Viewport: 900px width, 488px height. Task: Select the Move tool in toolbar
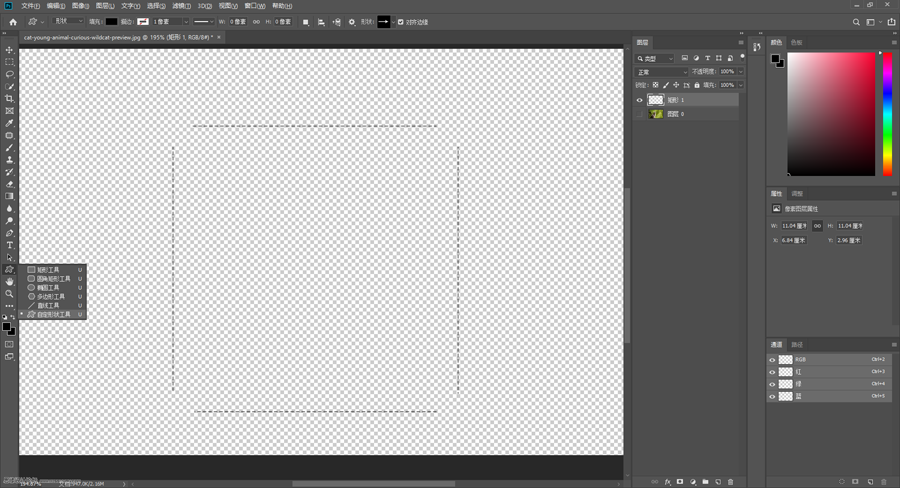(x=10, y=50)
